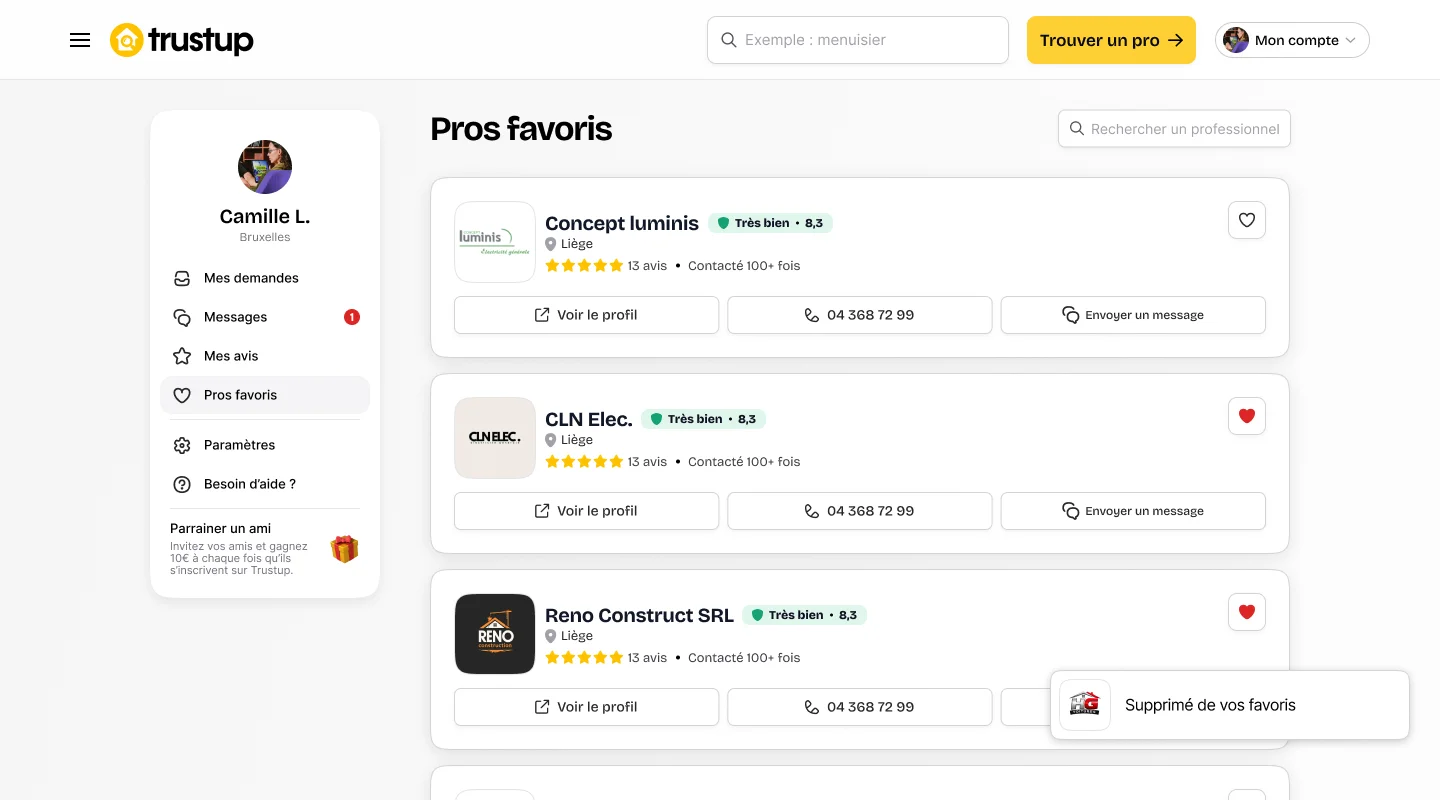This screenshot has width=1440, height=800.
Task: Click the toast notification company logo
Action: click(1085, 705)
